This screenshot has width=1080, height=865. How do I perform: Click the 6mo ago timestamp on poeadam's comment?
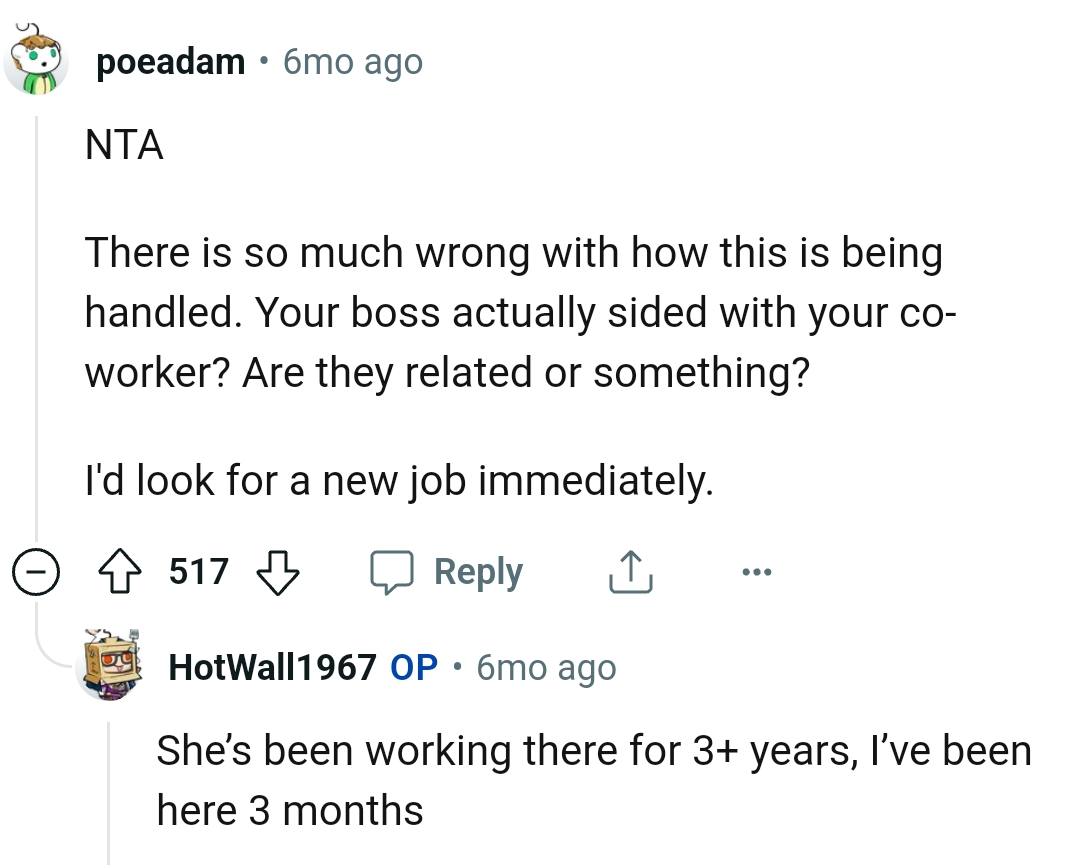352,61
